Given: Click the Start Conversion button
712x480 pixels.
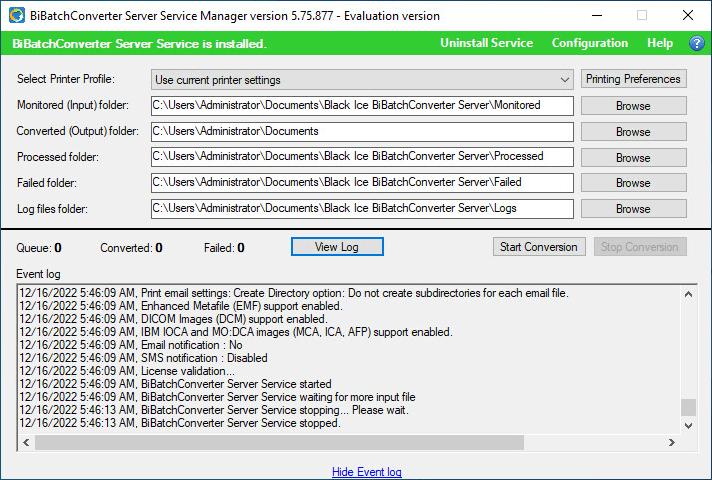Looking at the screenshot, I should (539, 247).
